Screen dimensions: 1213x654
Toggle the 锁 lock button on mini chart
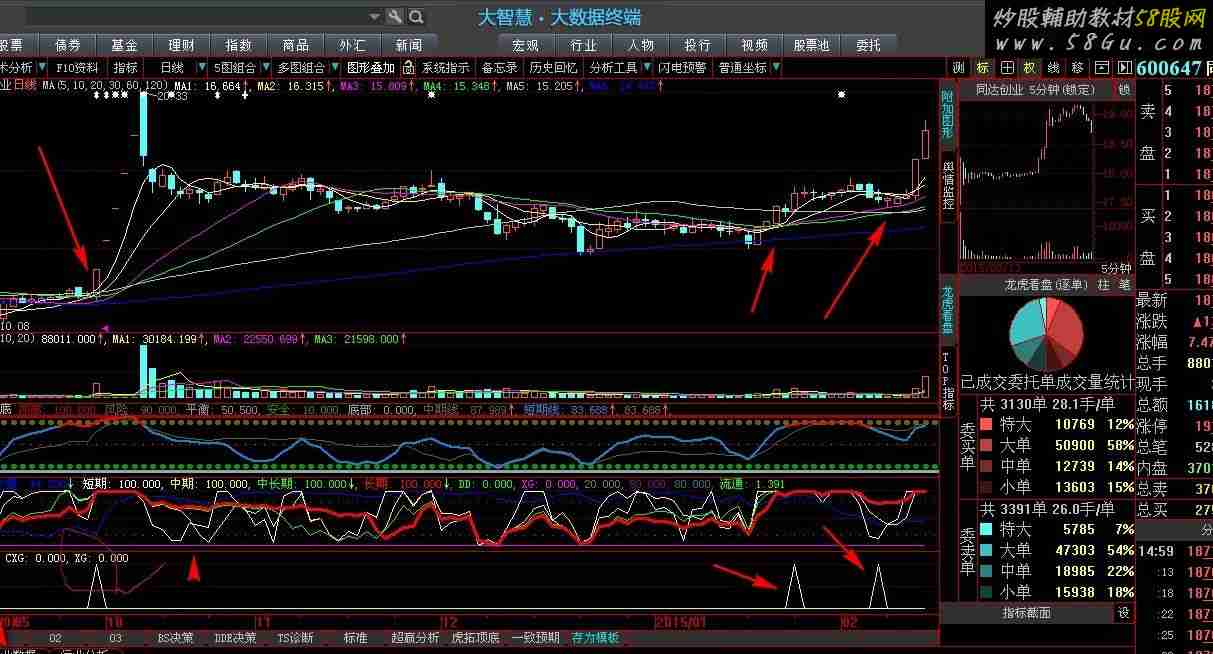pos(1123,89)
